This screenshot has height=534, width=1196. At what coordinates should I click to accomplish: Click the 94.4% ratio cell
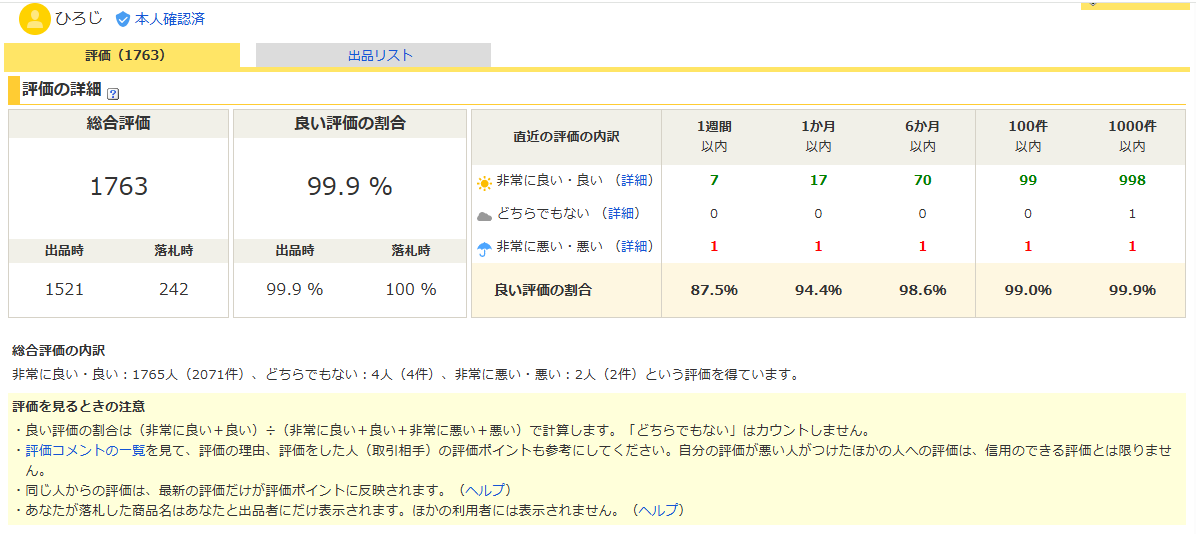pos(818,290)
